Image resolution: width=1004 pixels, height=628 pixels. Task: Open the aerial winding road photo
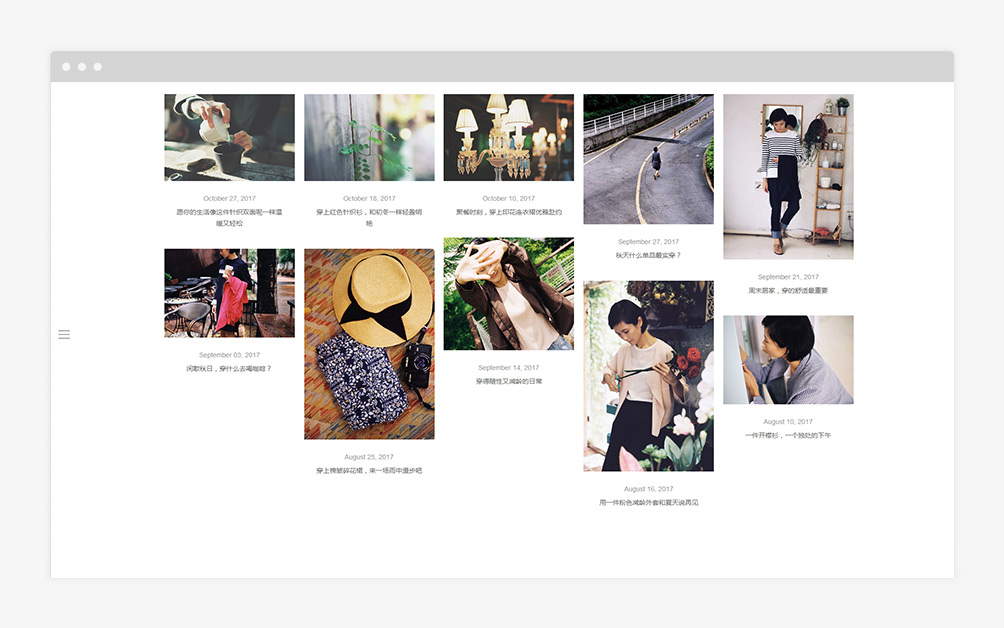click(x=648, y=159)
